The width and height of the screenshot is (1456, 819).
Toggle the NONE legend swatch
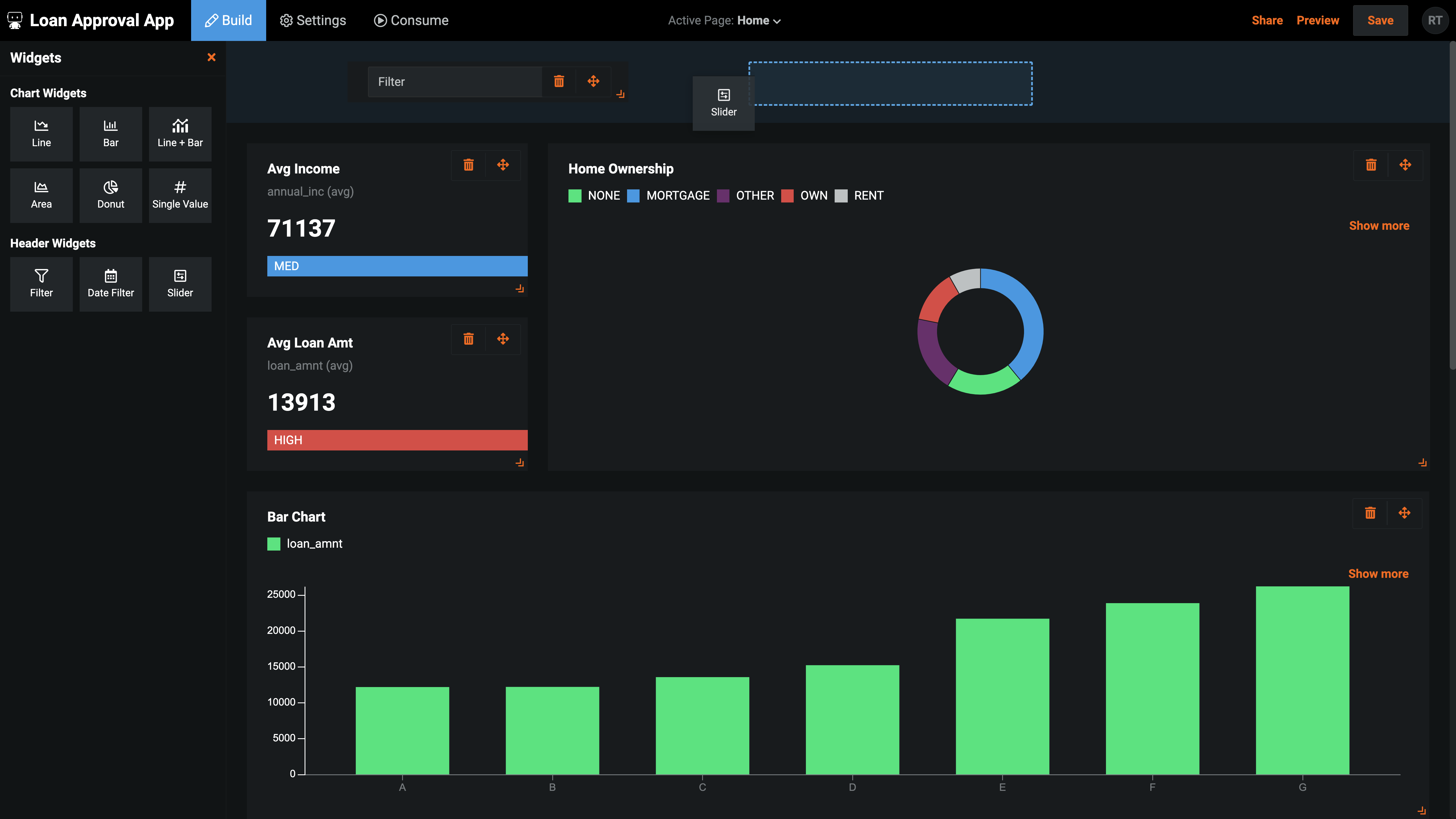click(575, 196)
